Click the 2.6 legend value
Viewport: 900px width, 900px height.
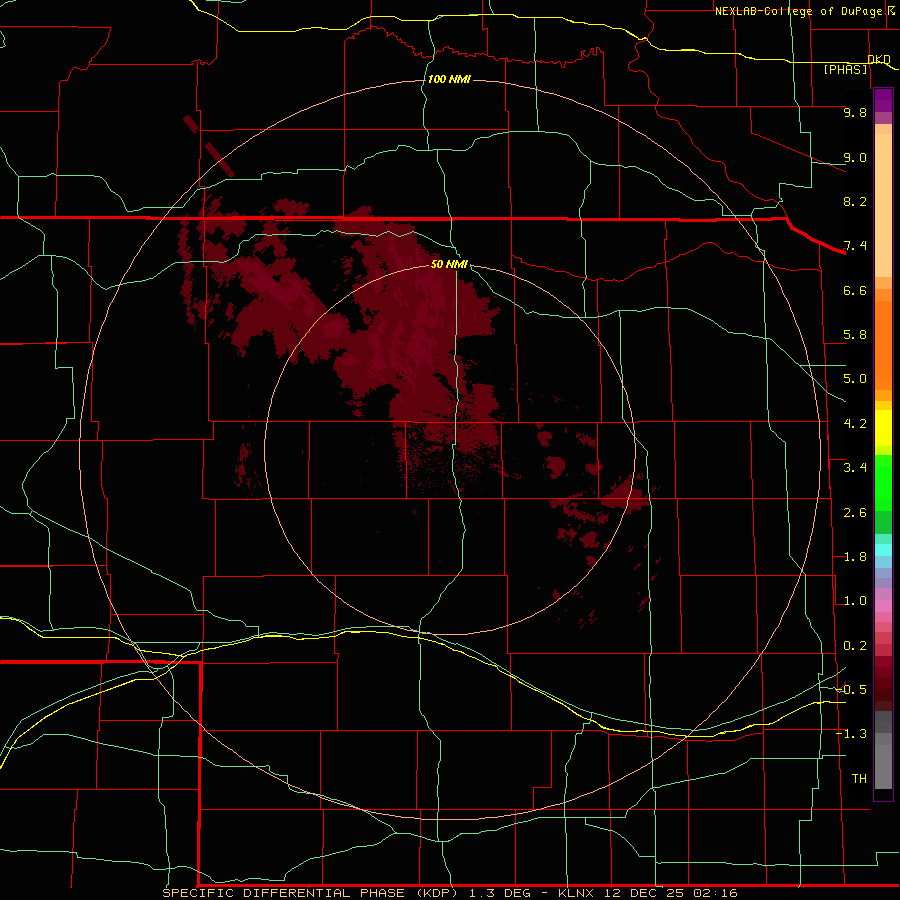pos(855,513)
